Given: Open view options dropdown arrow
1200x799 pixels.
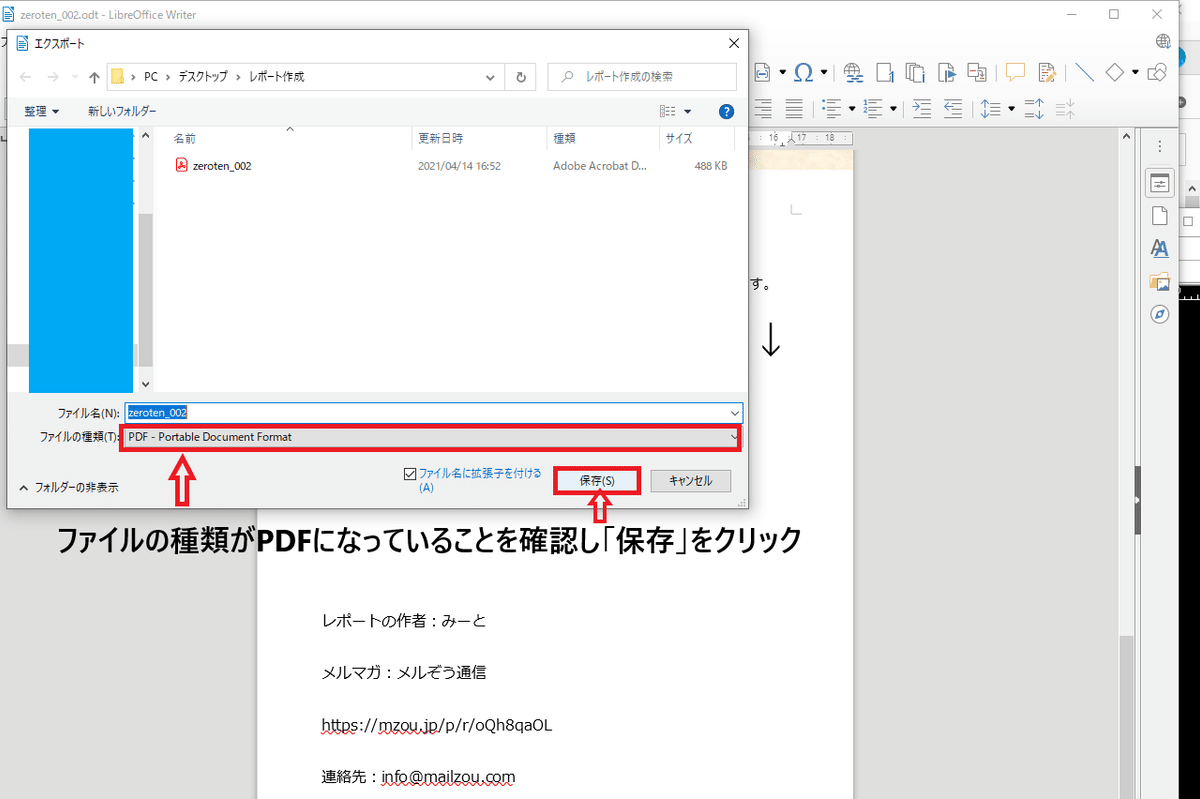Looking at the screenshot, I should 688,112.
